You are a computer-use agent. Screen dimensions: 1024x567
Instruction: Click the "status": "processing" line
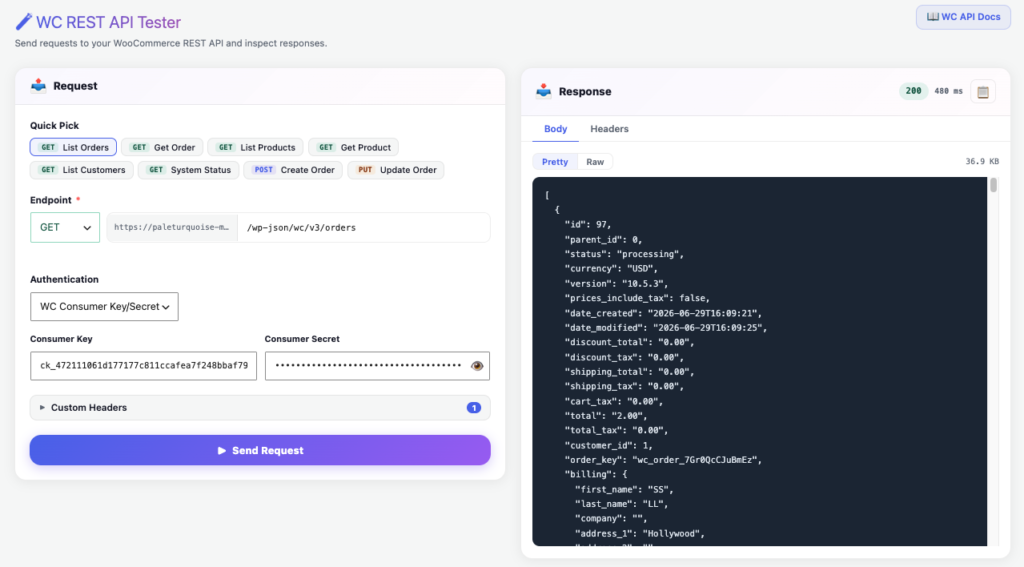click(624, 254)
